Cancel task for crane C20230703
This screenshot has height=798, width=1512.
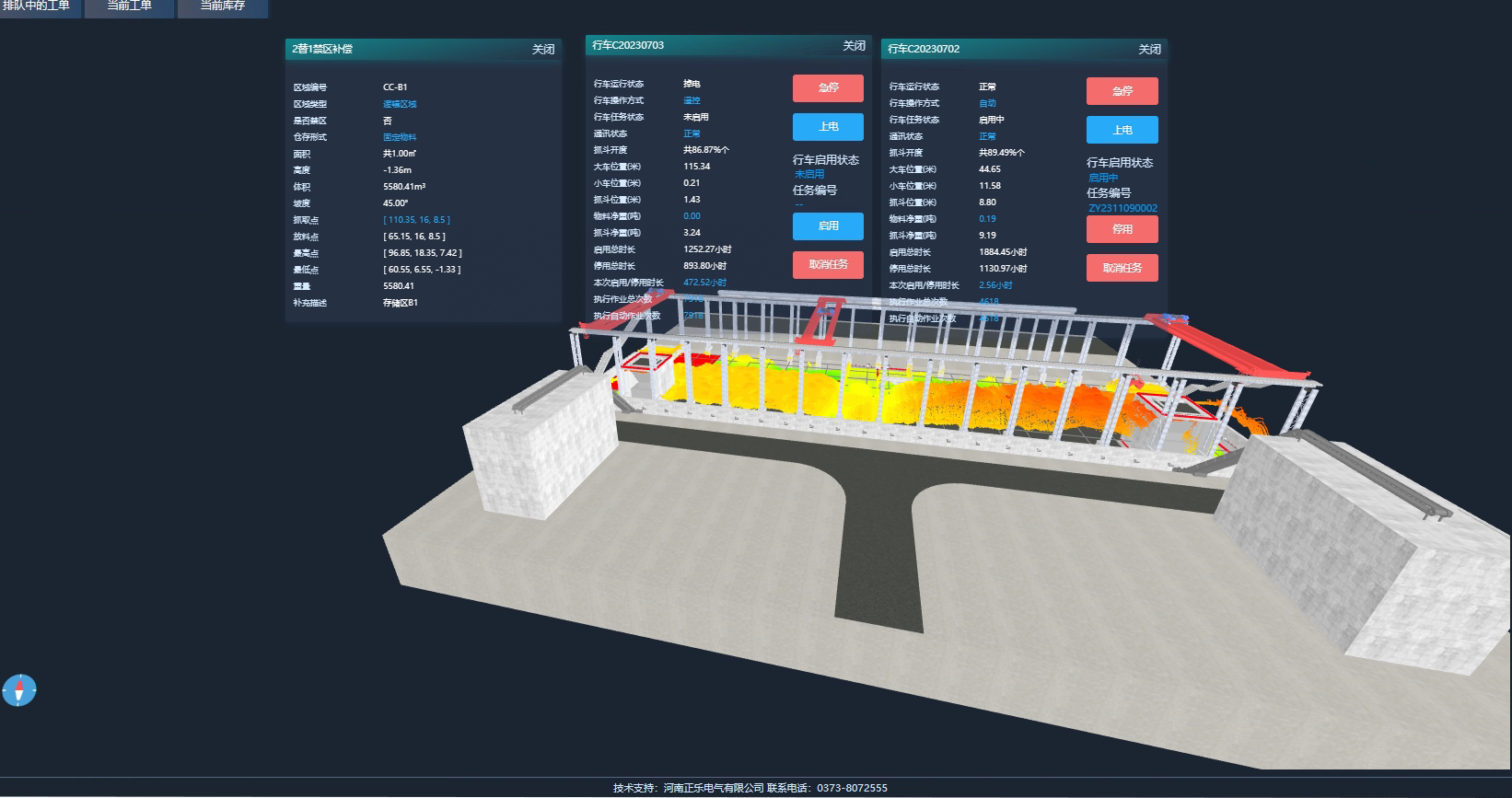tap(828, 265)
